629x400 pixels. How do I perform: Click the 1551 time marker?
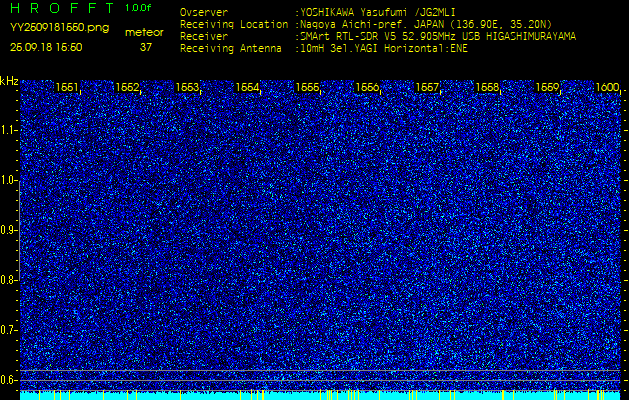point(67,87)
